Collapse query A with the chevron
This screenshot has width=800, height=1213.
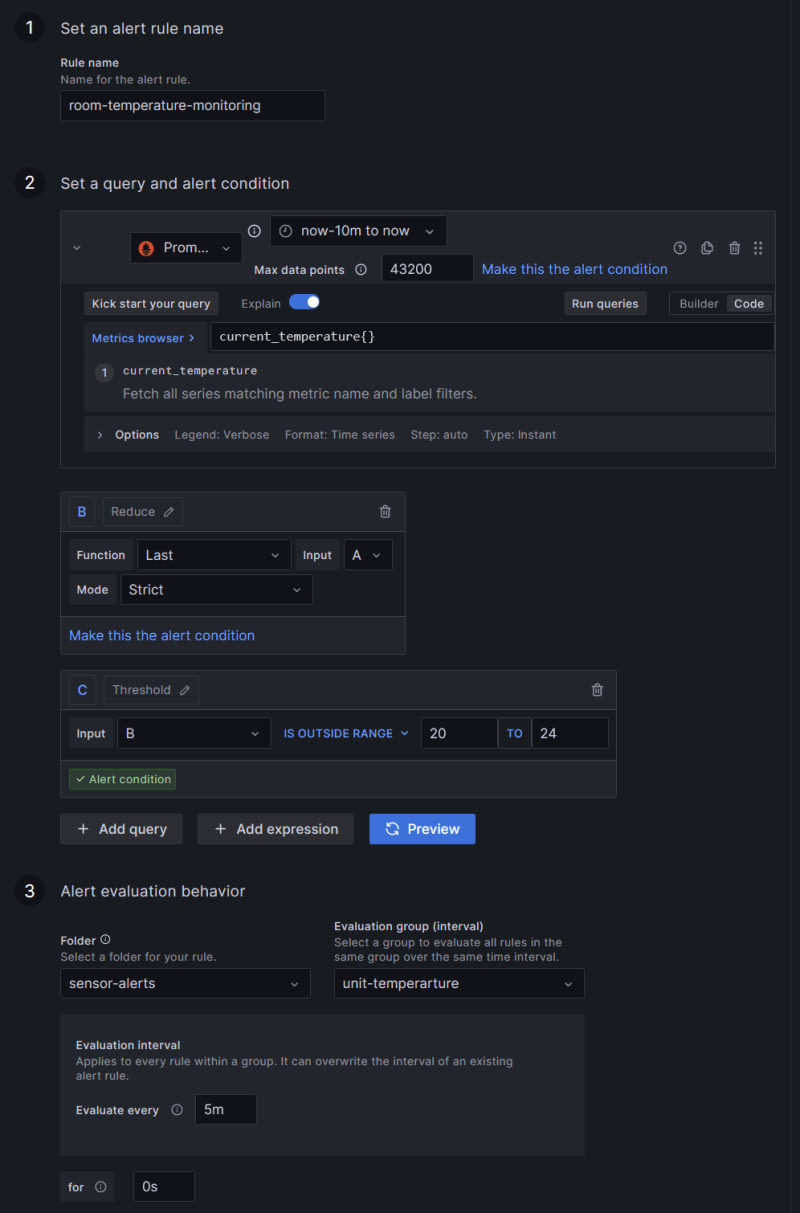(x=77, y=248)
